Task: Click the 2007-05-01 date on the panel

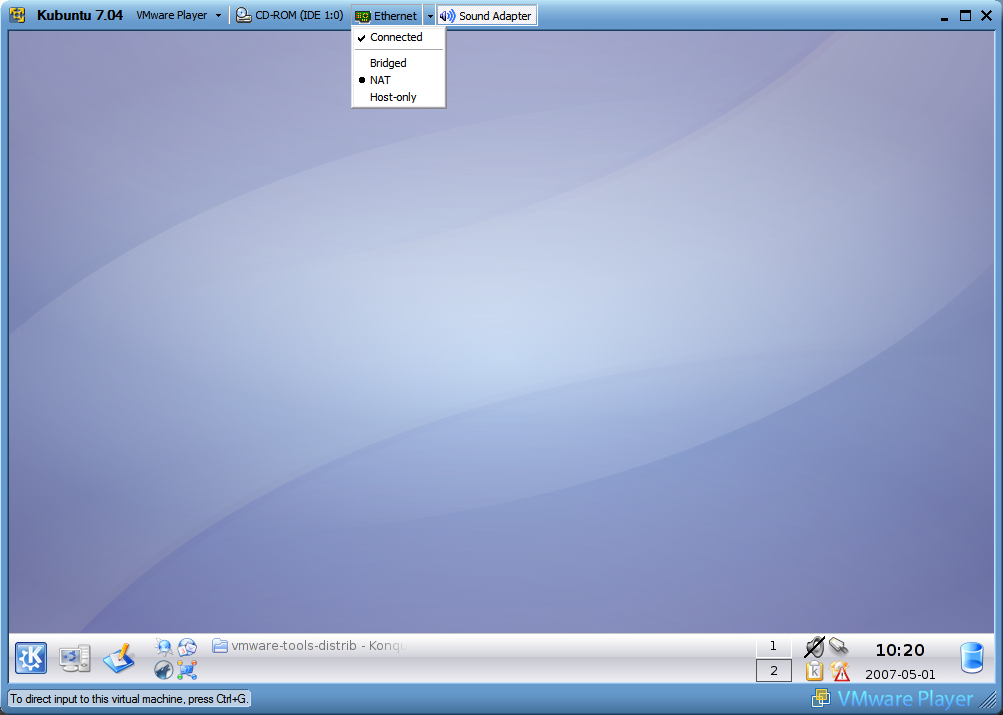Action: tap(900, 675)
